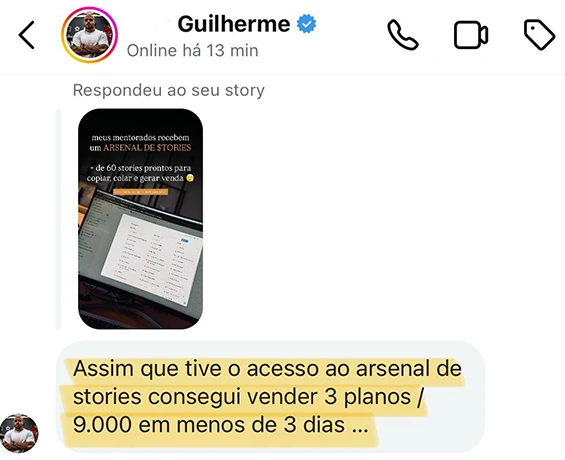
Task: Click the "Online há 13 min" status text
Action: coord(192,50)
